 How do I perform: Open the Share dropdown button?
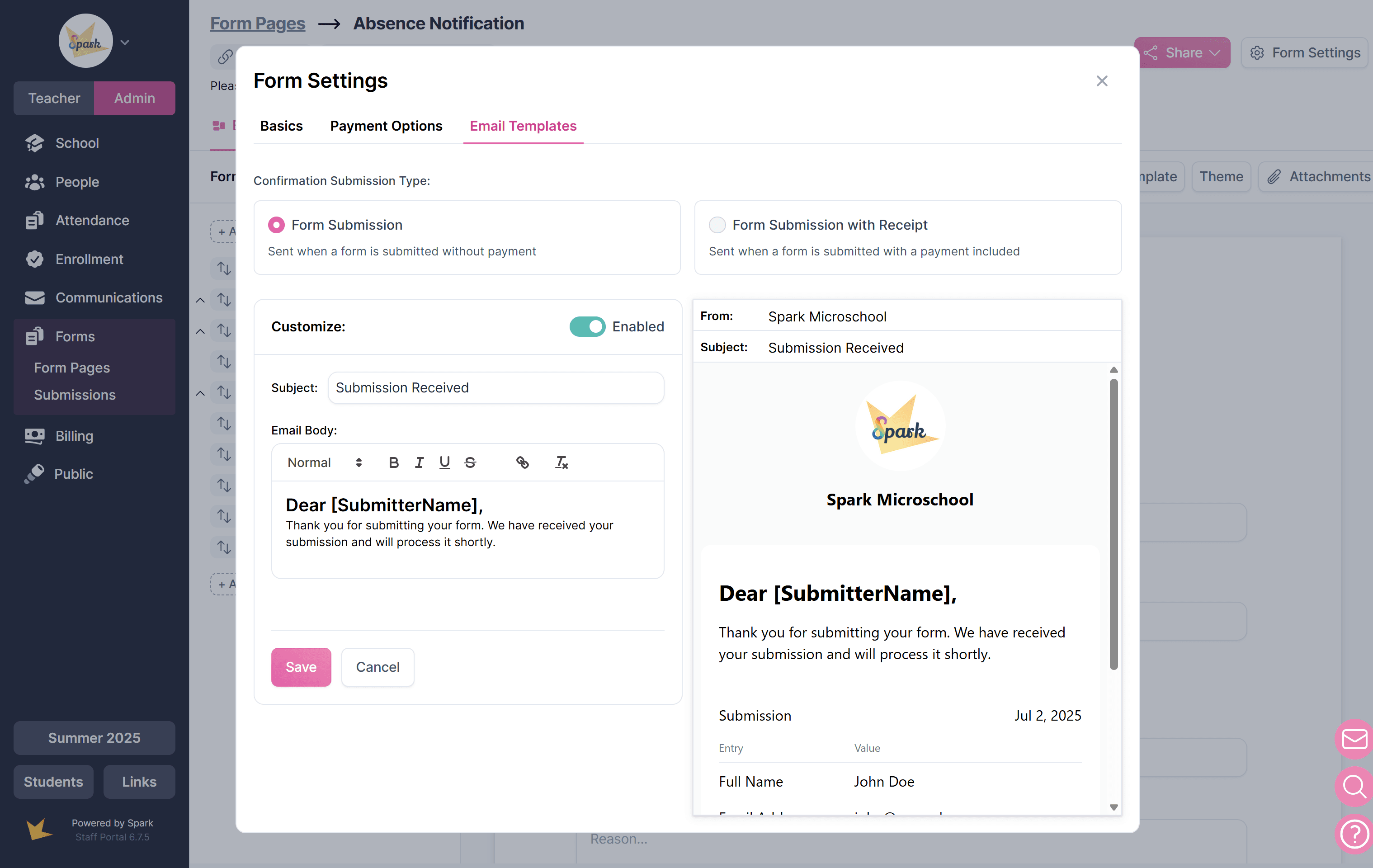coord(1183,53)
